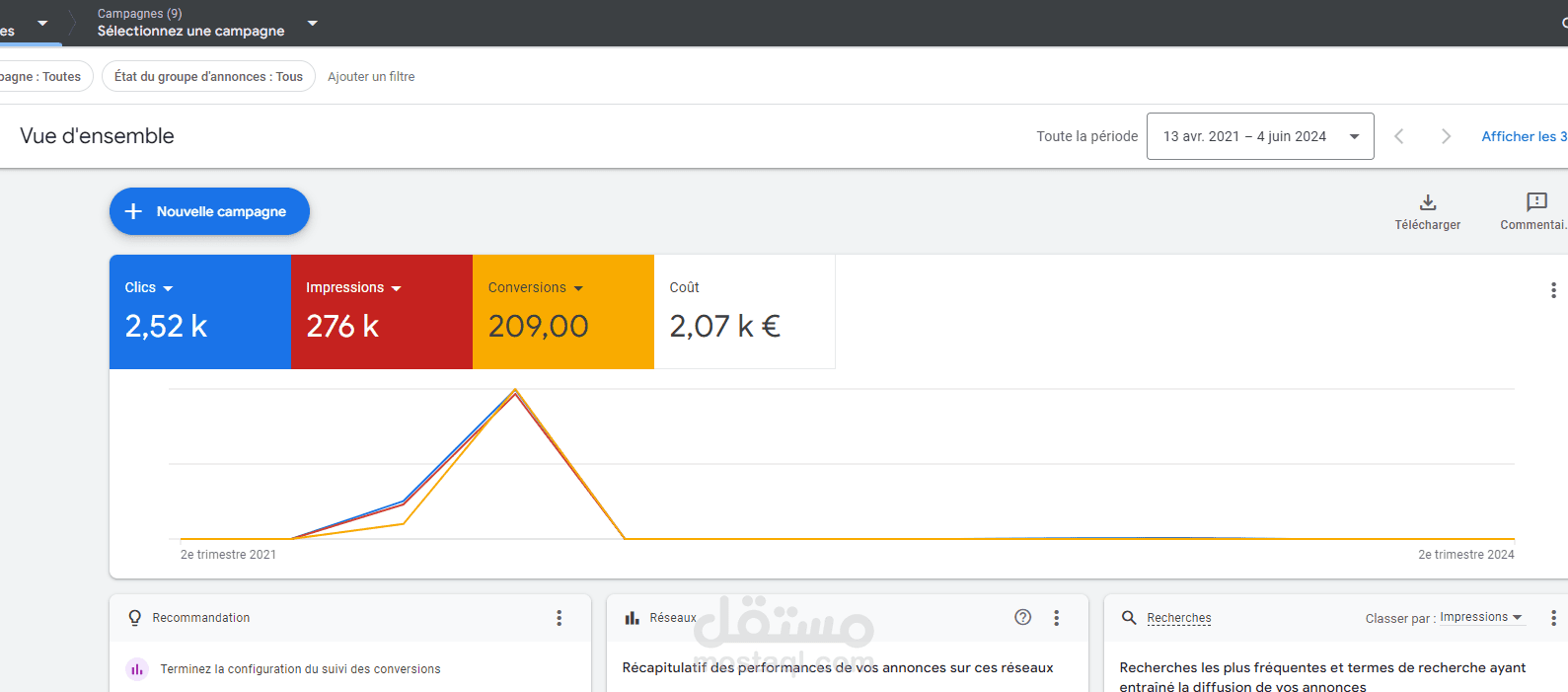1568x692 pixels.
Task: Open the date range picker 13 avr. 2021
Action: (x=1260, y=136)
